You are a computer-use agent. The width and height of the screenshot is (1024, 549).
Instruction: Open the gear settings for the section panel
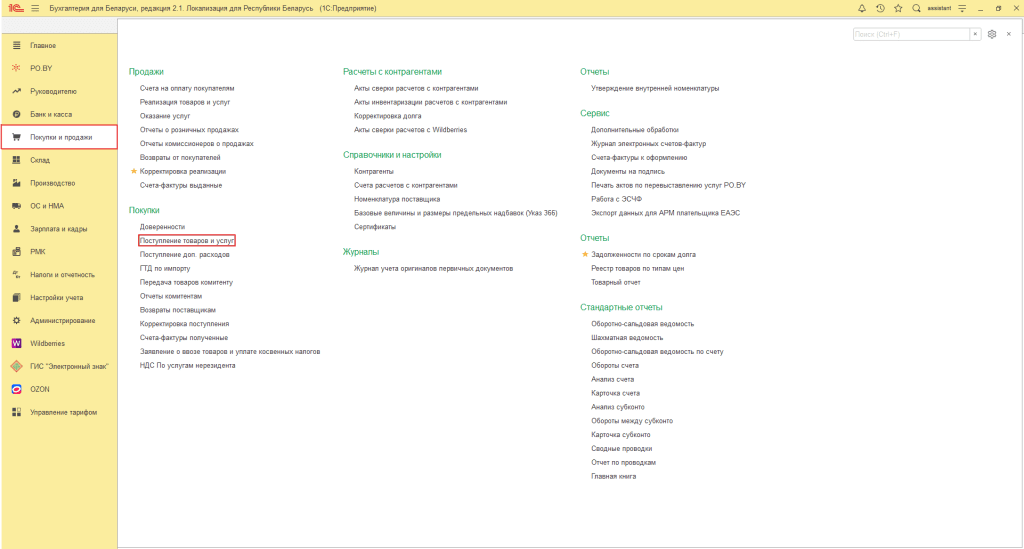992,34
